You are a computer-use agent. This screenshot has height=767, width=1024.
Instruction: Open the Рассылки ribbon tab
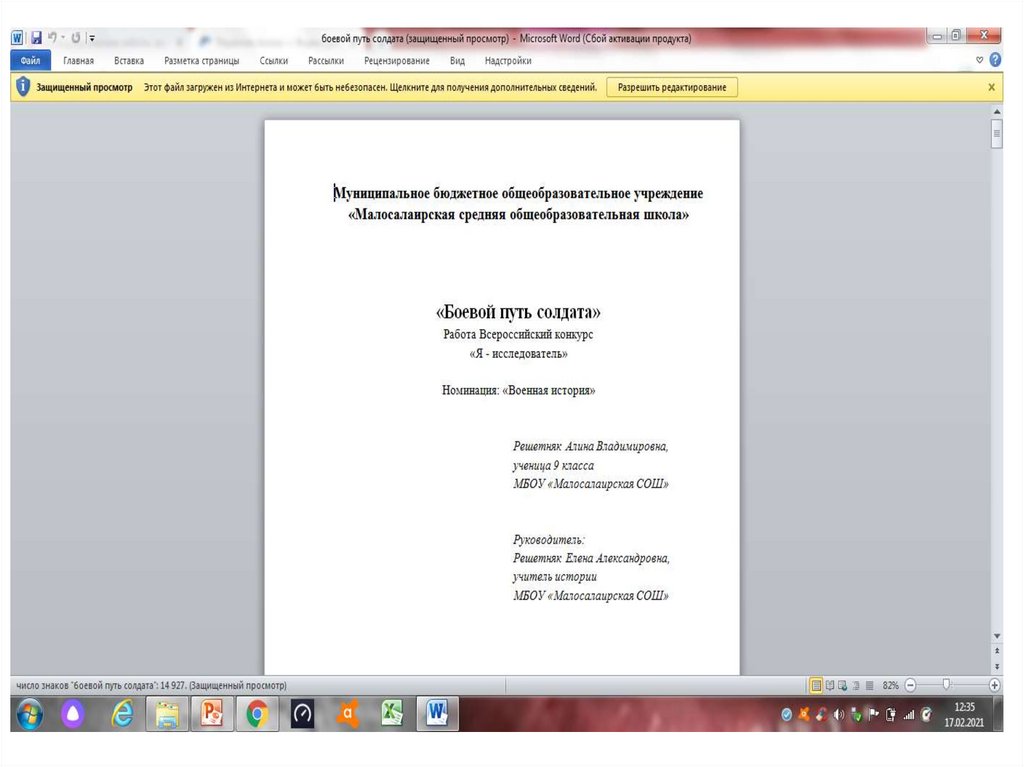point(326,61)
